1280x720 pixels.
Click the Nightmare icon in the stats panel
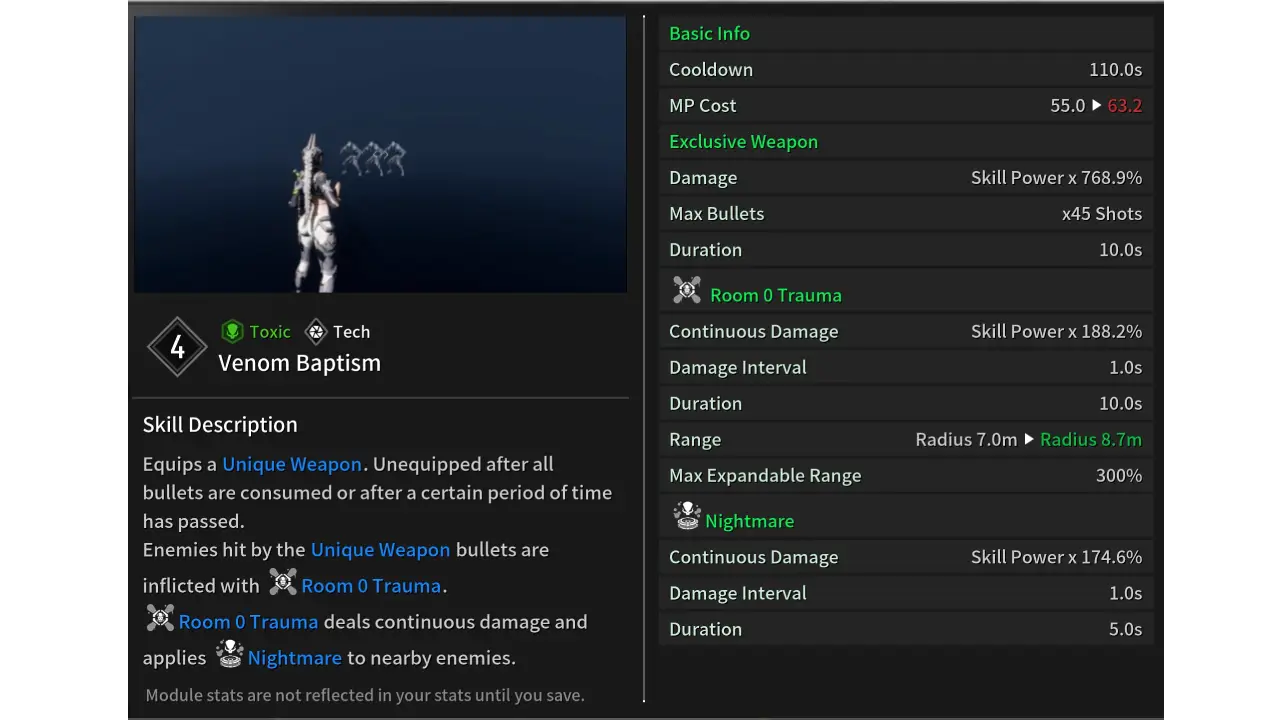(x=686, y=516)
